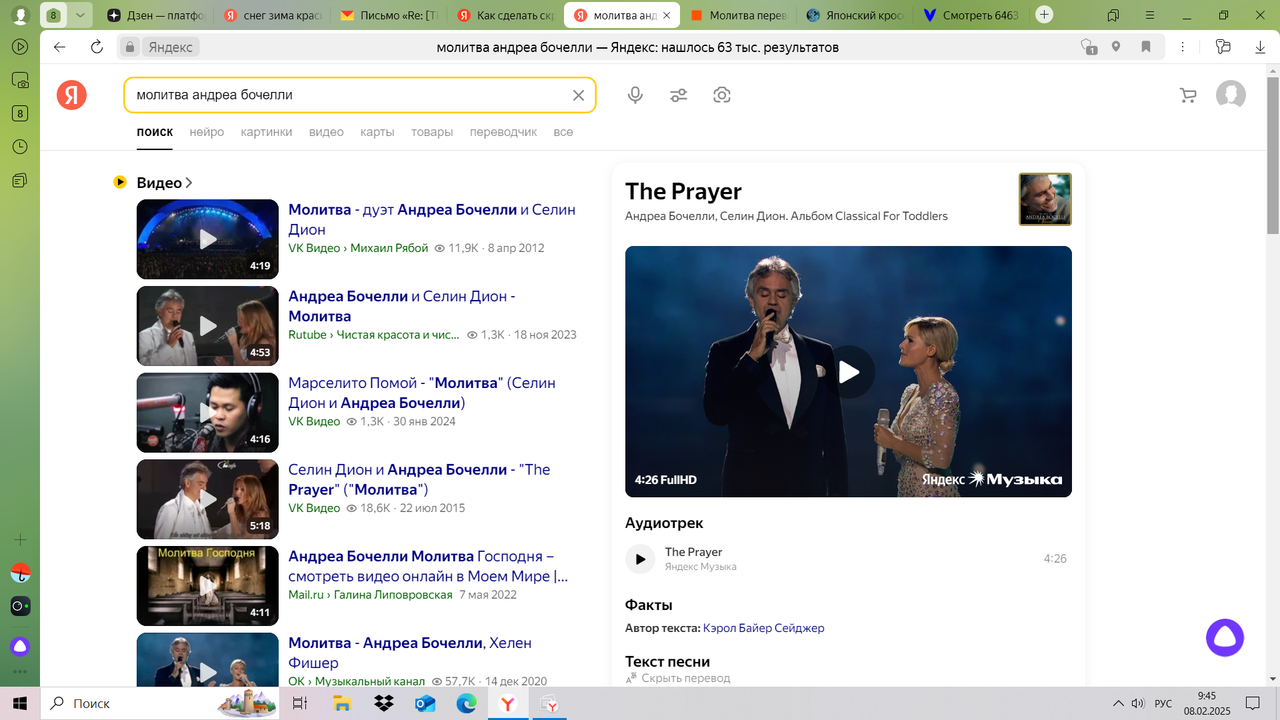
Task: Open Молитва дуэт Андреа Бочелли link
Action: [x=432, y=219]
